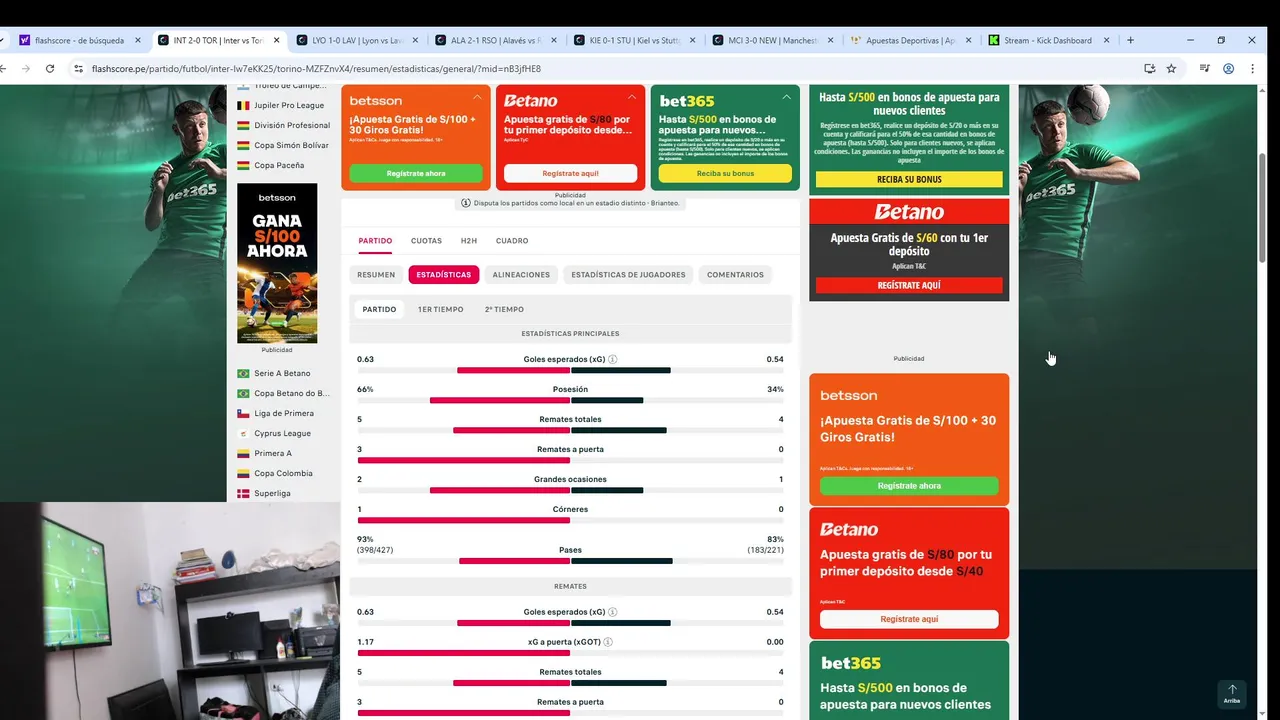Click the Chile flag for Liga de Primera
1280x720 pixels.
243,413
